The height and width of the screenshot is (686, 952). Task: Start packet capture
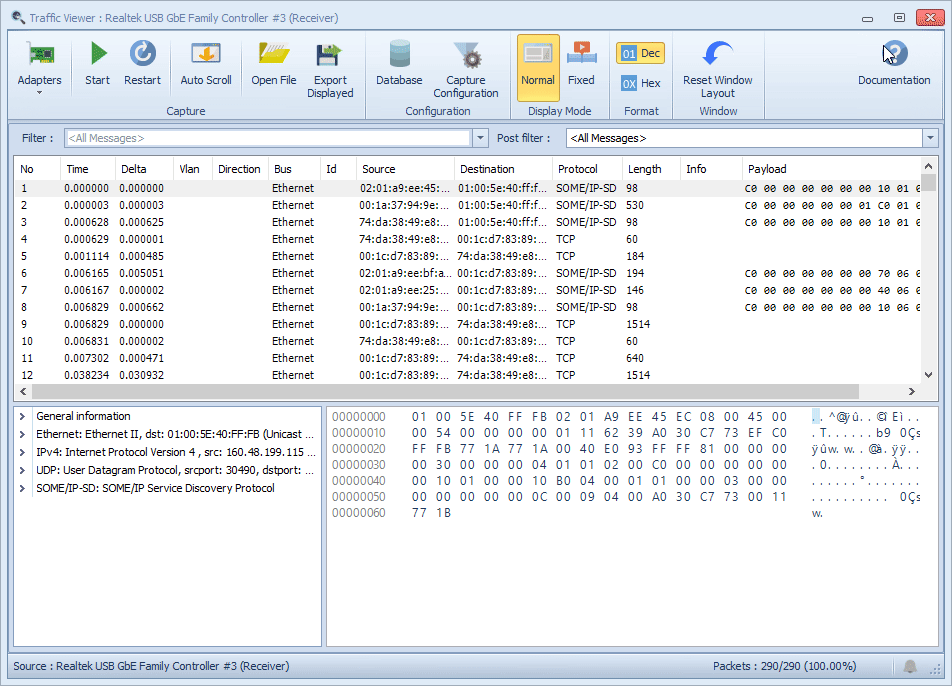pyautogui.click(x=97, y=64)
